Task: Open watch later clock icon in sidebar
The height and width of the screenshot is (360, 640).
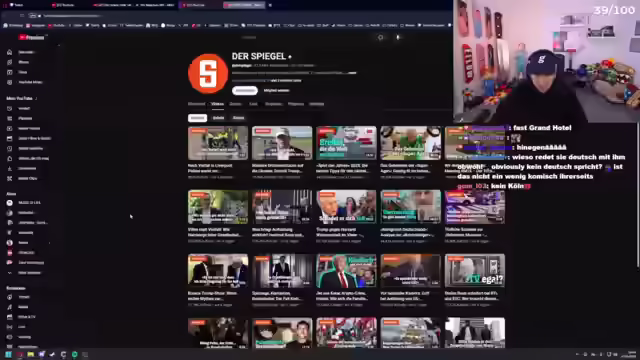Action: pyautogui.click(x=9, y=149)
